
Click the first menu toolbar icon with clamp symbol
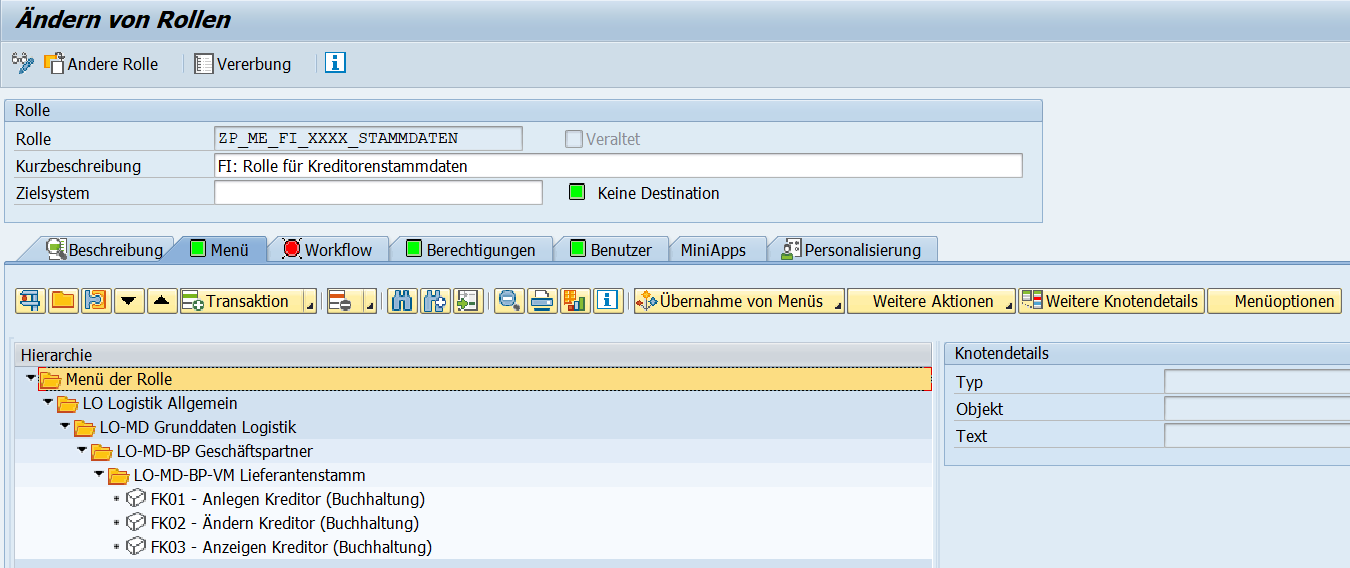tap(30, 301)
